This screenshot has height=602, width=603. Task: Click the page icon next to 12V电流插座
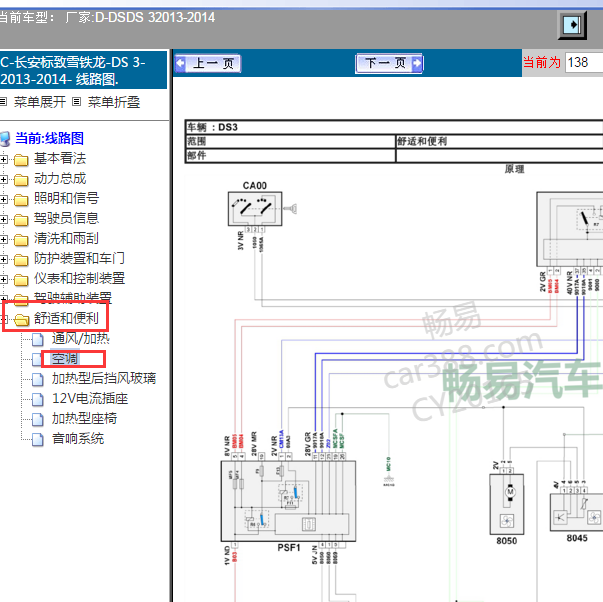point(37,399)
